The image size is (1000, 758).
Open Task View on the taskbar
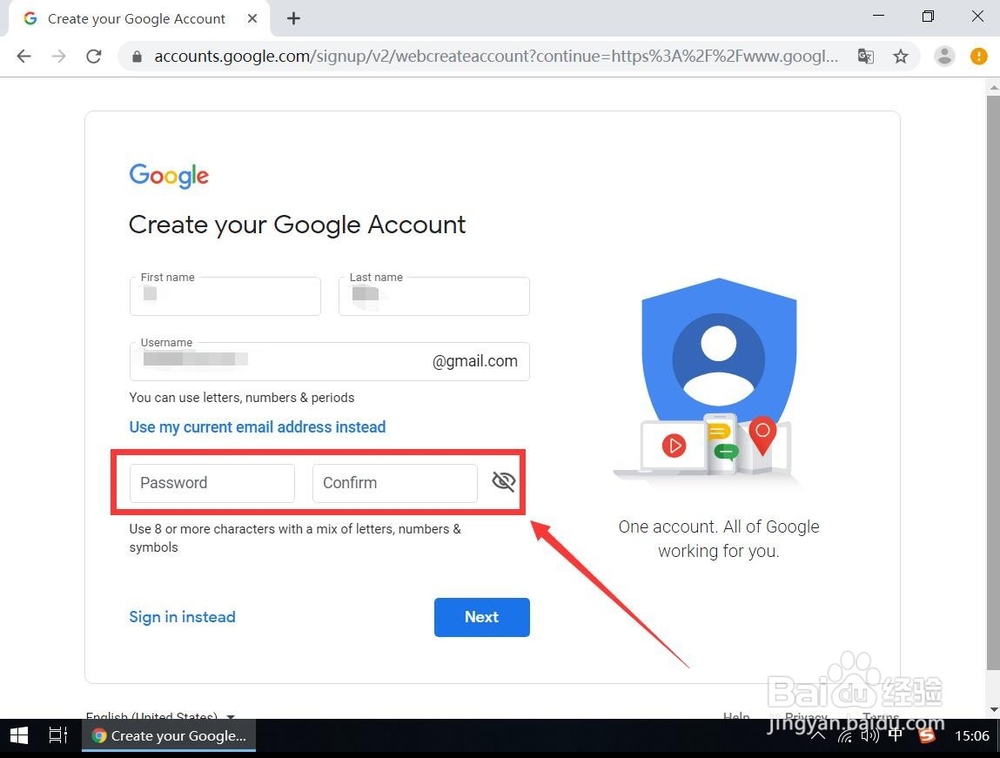click(58, 736)
